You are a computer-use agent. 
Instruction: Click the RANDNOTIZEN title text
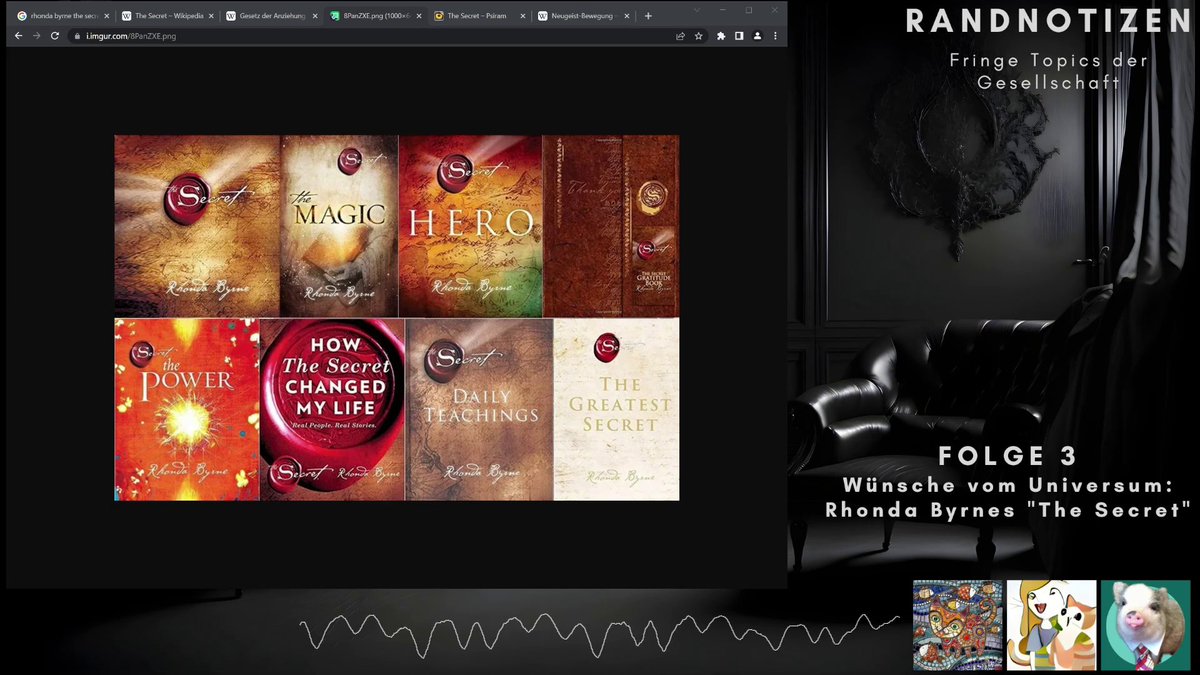[x=1049, y=23]
